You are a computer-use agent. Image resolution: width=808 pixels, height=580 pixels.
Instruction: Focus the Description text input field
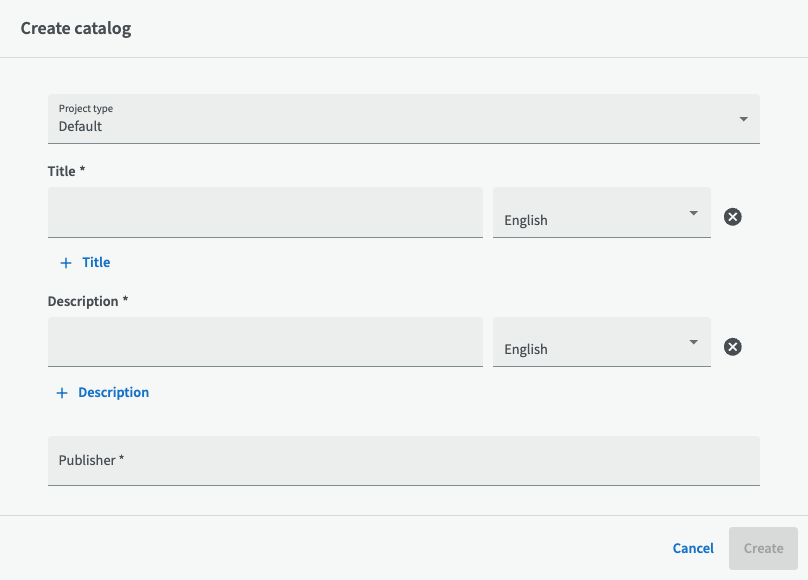[x=265, y=342]
